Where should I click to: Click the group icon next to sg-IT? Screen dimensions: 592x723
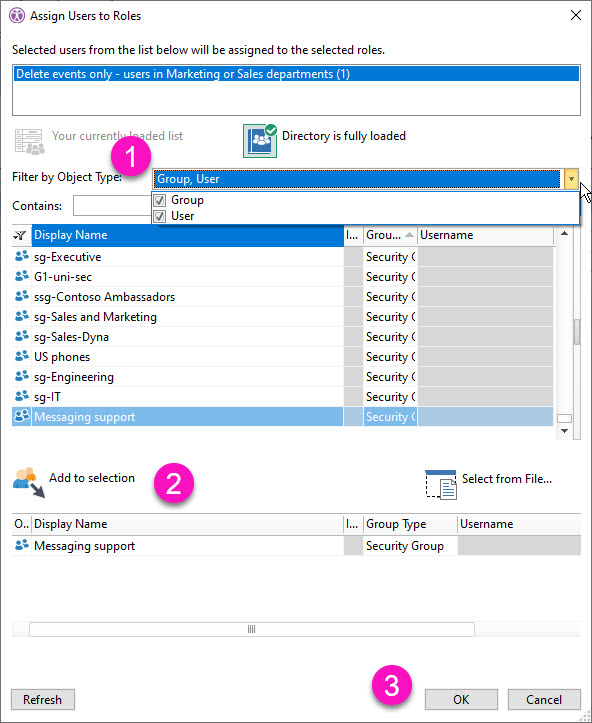[22, 396]
